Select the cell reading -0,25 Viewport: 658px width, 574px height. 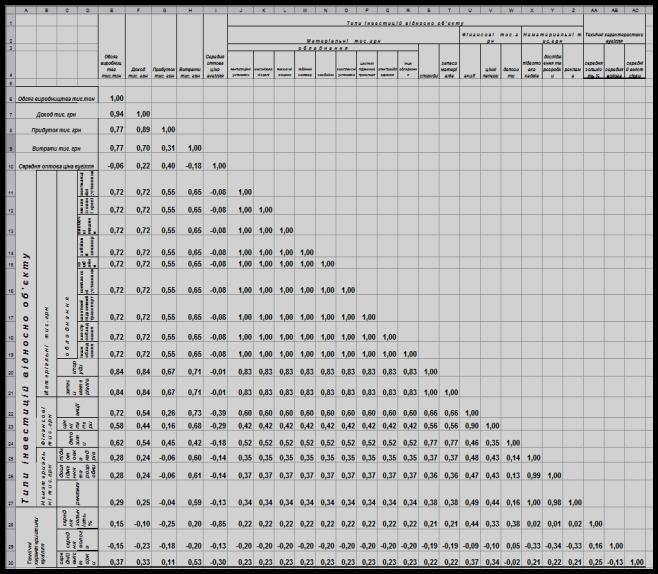[x=164, y=519]
